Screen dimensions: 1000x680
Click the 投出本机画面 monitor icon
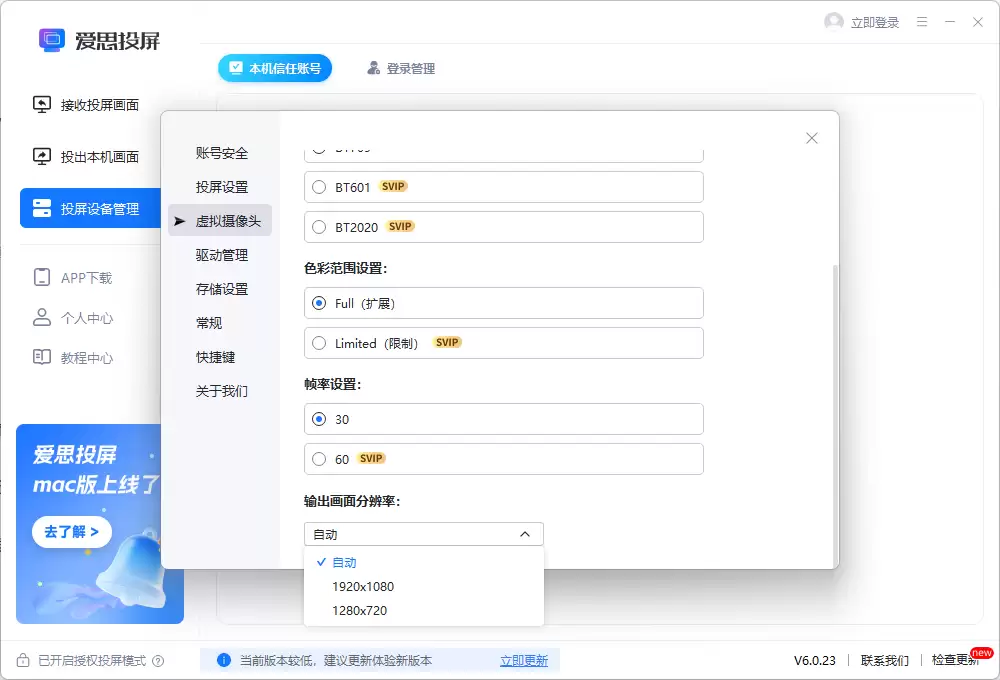[x=42, y=156]
